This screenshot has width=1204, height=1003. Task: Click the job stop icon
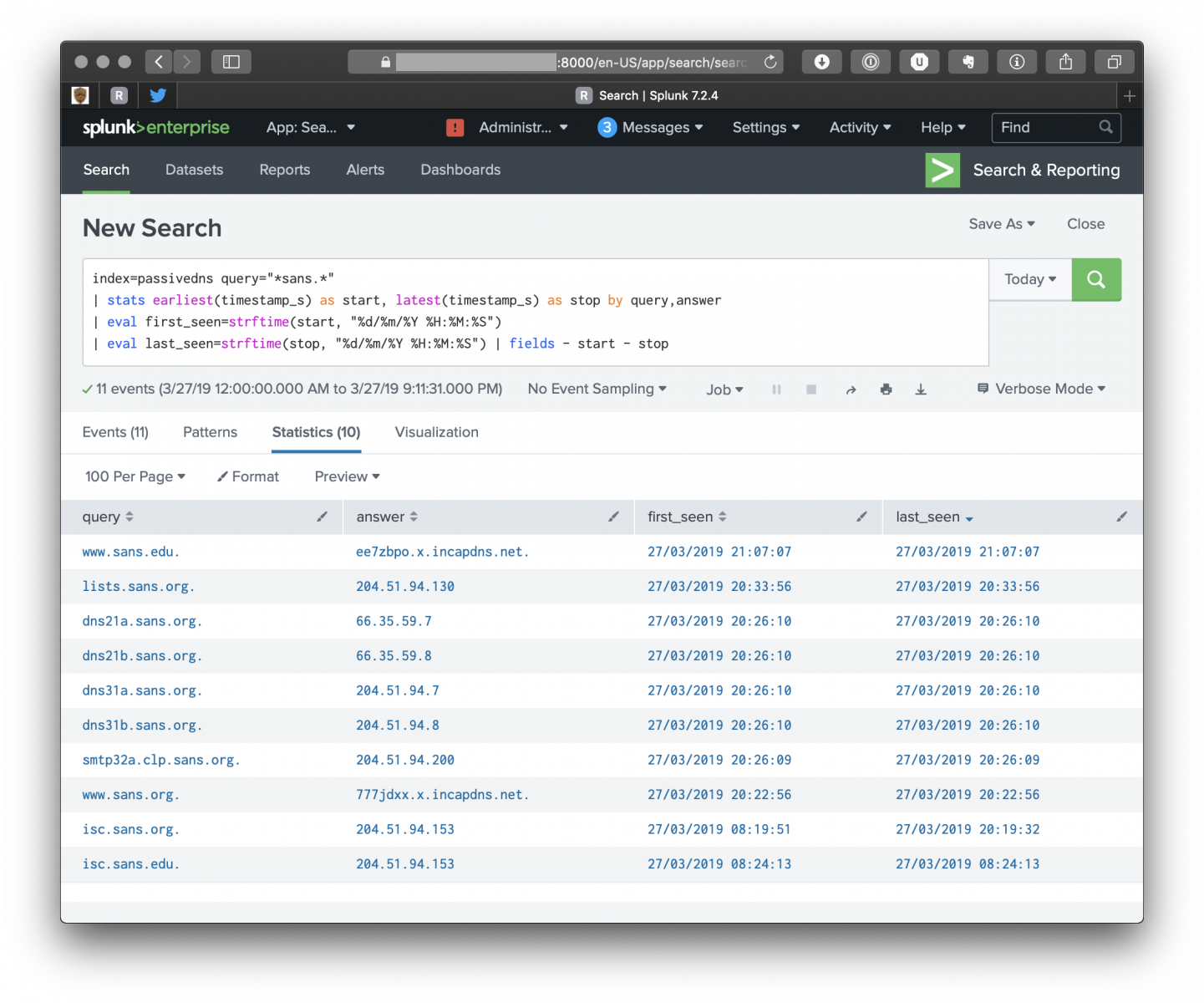click(810, 389)
